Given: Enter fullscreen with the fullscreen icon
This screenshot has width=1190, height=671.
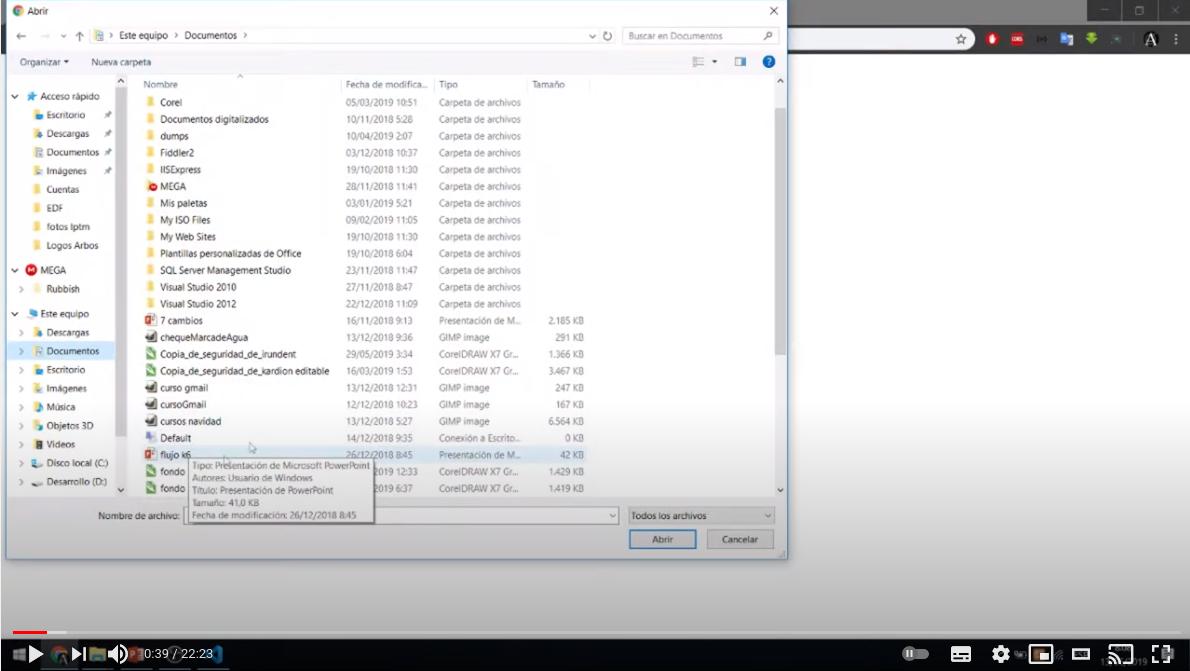Looking at the screenshot, I should point(1162,654).
